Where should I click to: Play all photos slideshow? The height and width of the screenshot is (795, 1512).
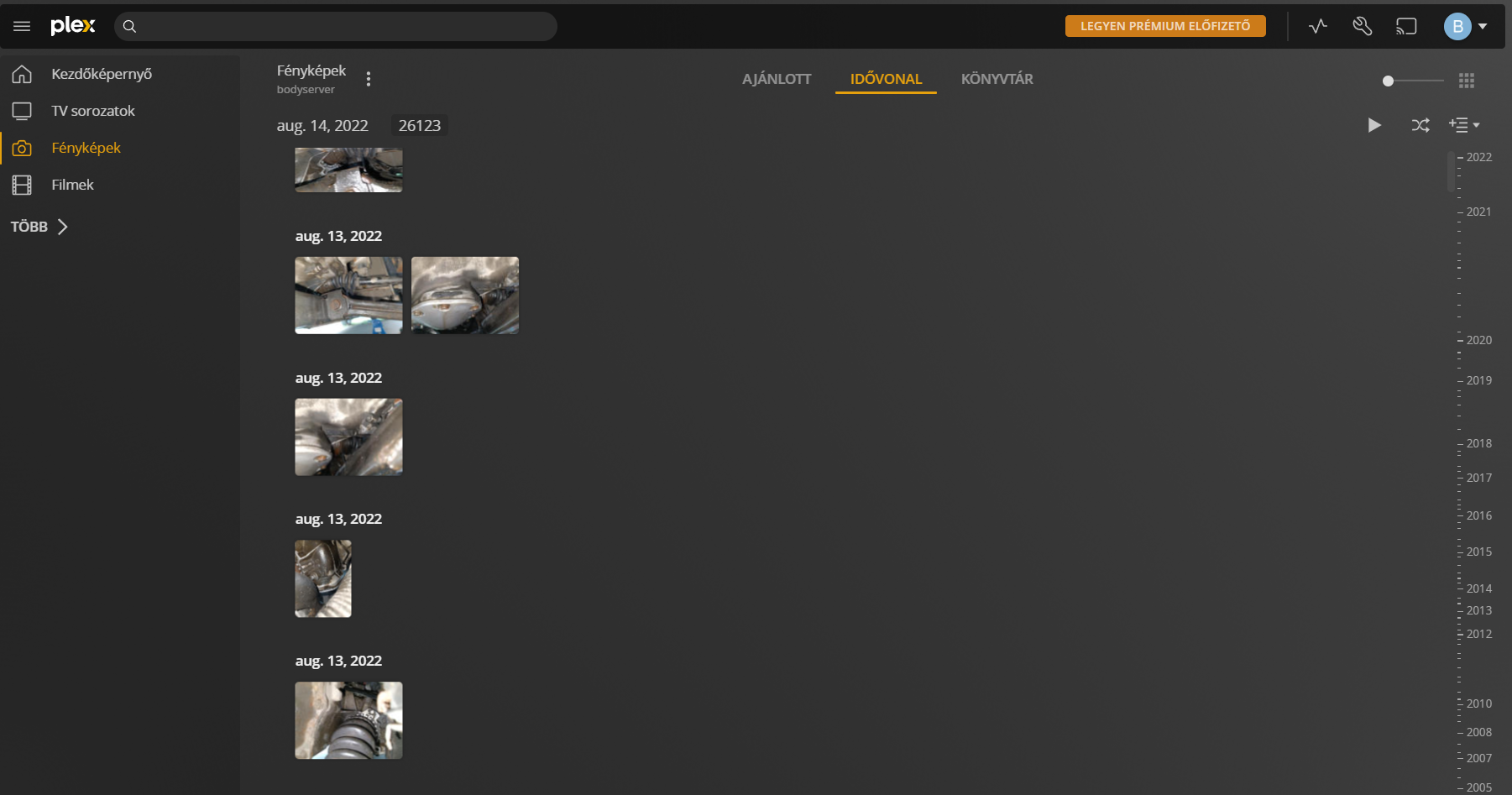[x=1373, y=125]
